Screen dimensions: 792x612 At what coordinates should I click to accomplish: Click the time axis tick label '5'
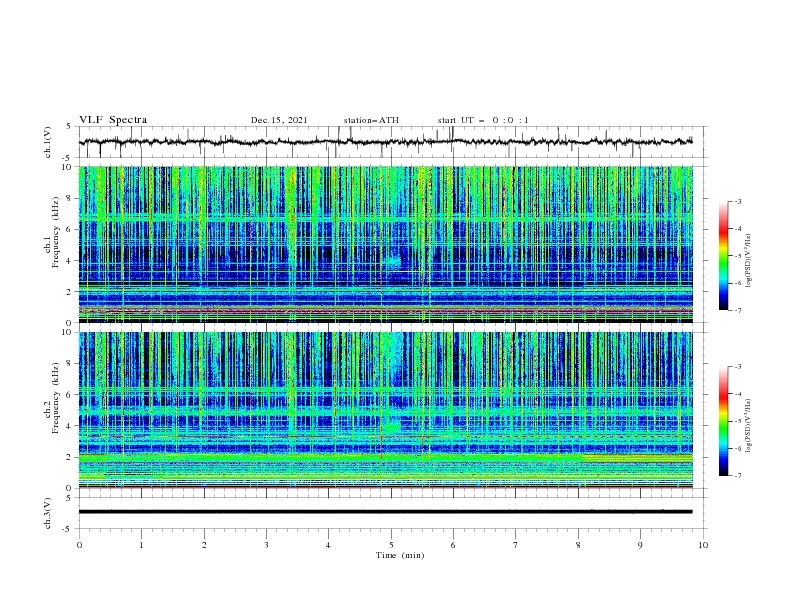coord(391,545)
